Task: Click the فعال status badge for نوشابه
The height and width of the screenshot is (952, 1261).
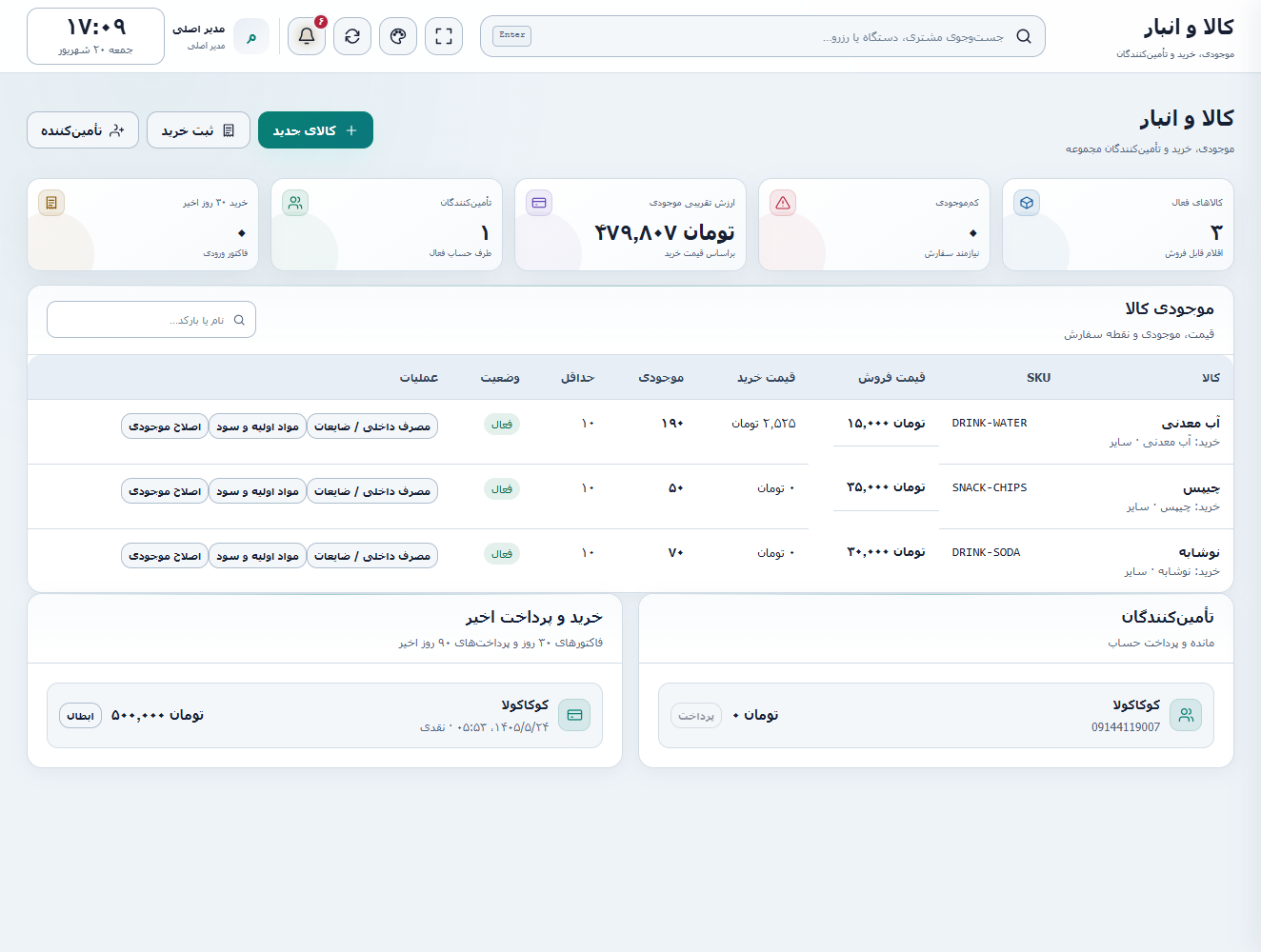Action: (502, 554)
